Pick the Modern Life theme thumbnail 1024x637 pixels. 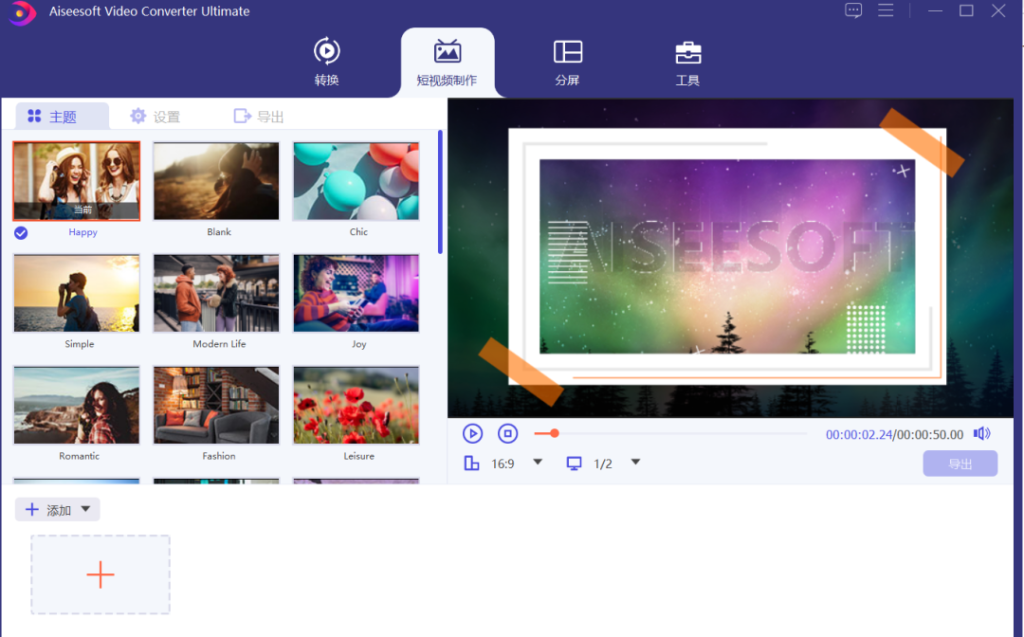click(x=216, y=293)
